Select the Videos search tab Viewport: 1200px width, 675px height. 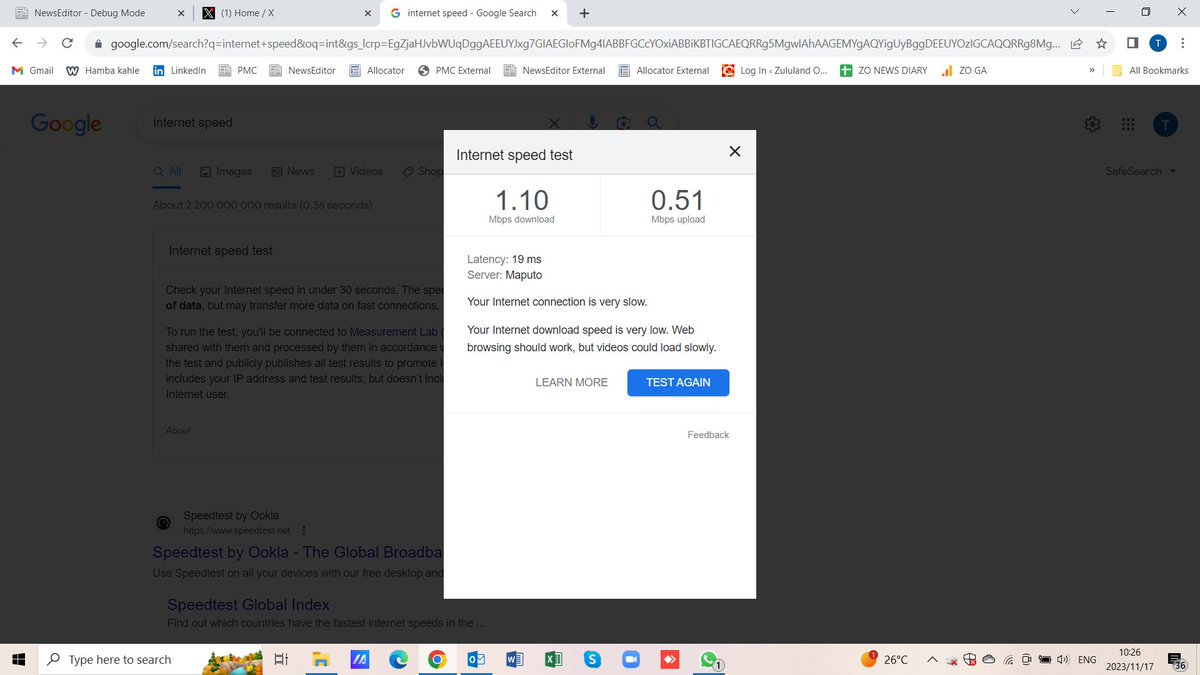tap(359, 171)
